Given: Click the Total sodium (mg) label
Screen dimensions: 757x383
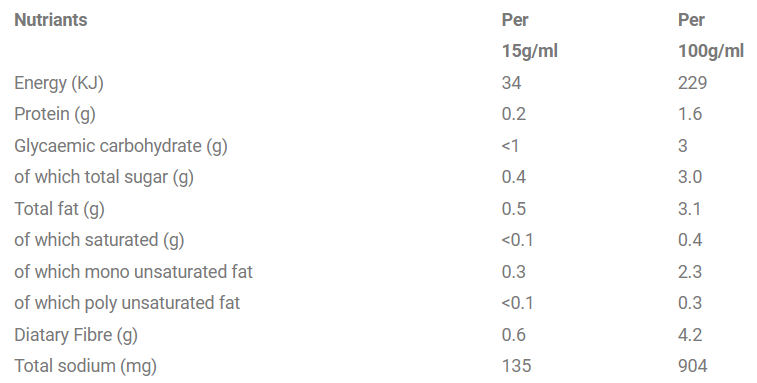Looking at the screenshot, I should pos(85,366).
